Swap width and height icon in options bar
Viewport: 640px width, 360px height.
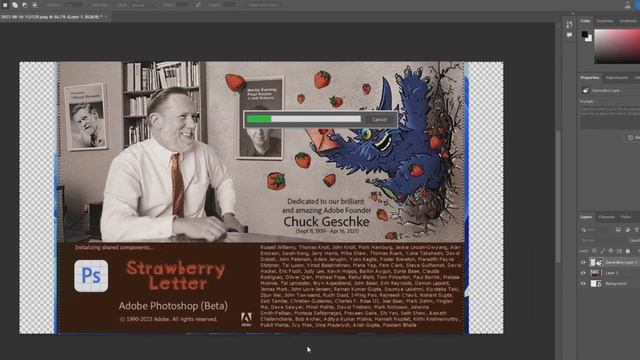[198, 5]
